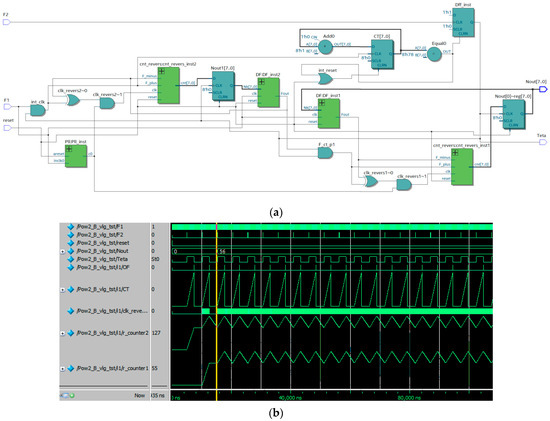Click the F_c1_p1 AND gate
Viewport: 550px width, 421px height.
pos(325,153)
